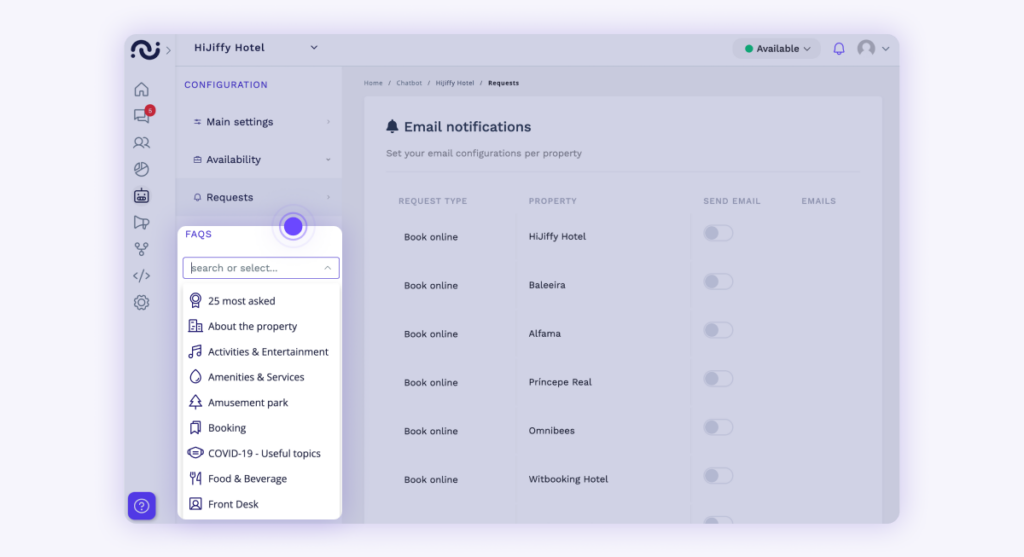This screenshot has height=557, width=1024.
Task: Toggle send email for Baleeira property
Action: [x=718, y=281]
